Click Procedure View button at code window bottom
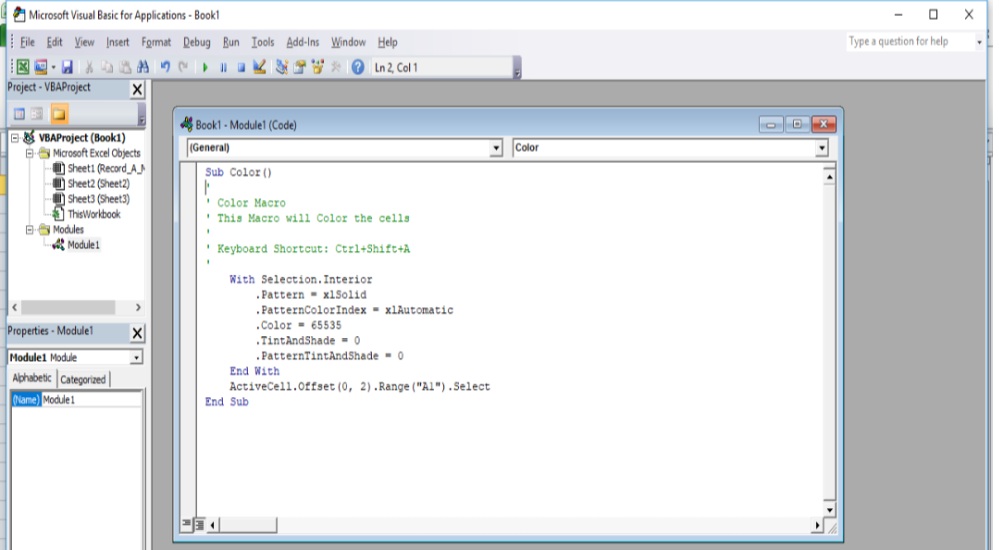This screenshot has width=999, height=550. 187,525
